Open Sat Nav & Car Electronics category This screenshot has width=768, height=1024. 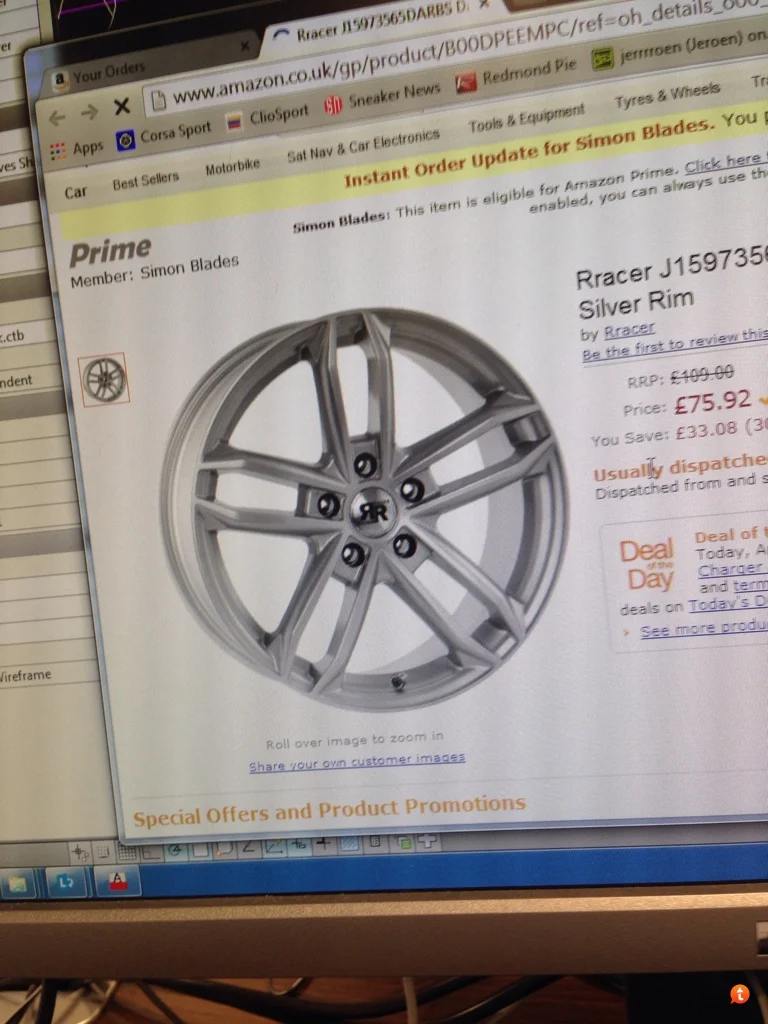(364, 146)
